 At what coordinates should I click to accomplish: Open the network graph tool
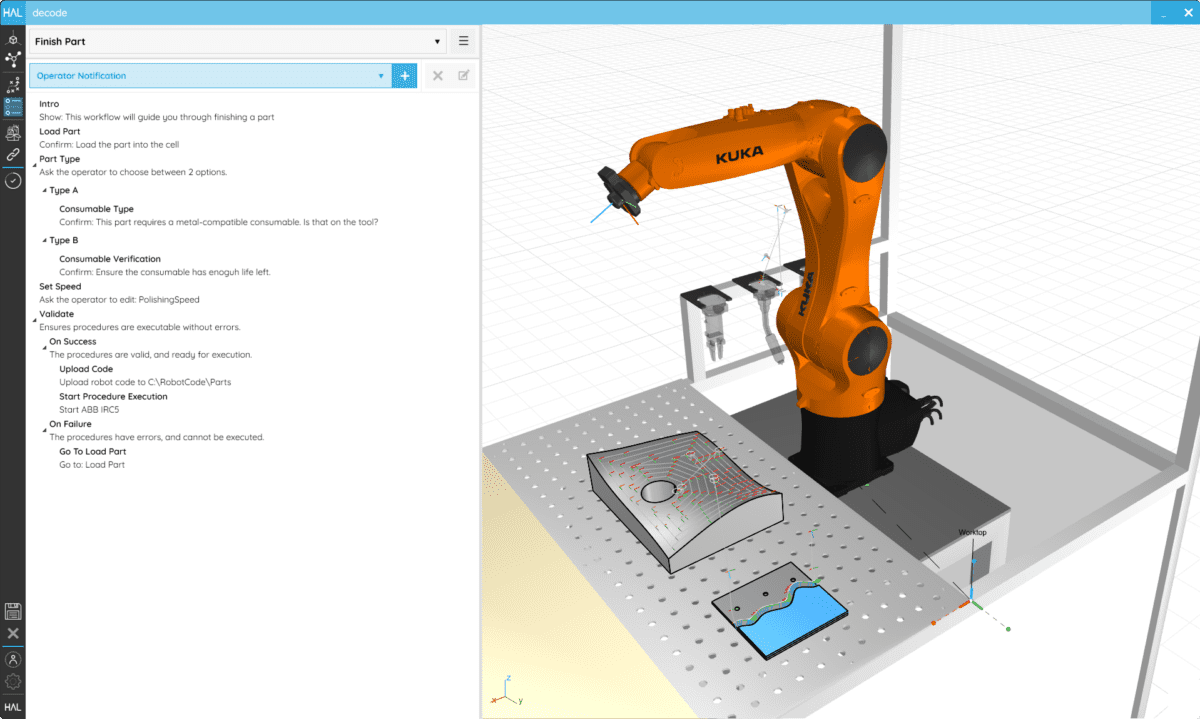[x=13, y=60]
